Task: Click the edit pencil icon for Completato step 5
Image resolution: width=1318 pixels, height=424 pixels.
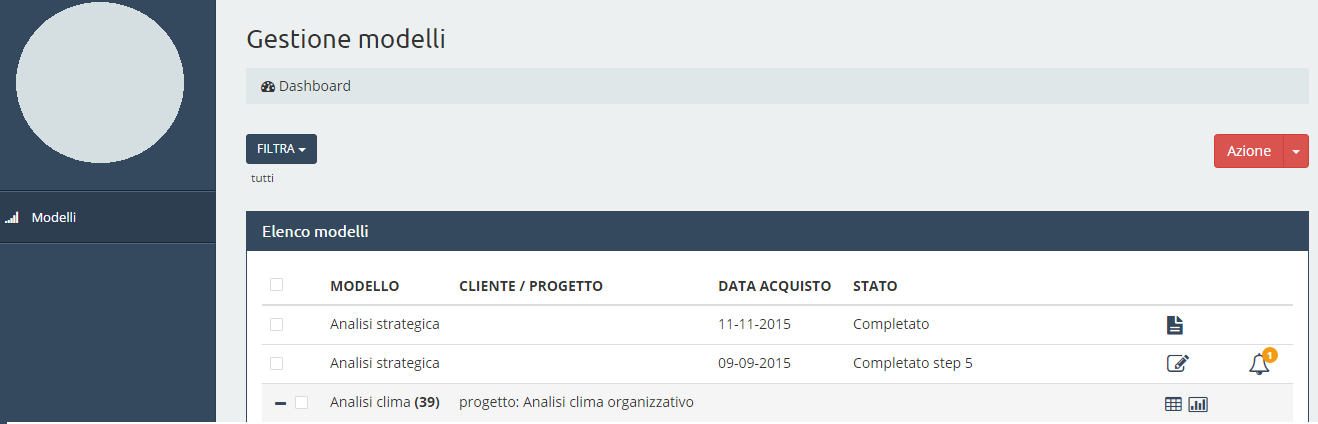Action: pyautogui.click(x=1178, y=363)
